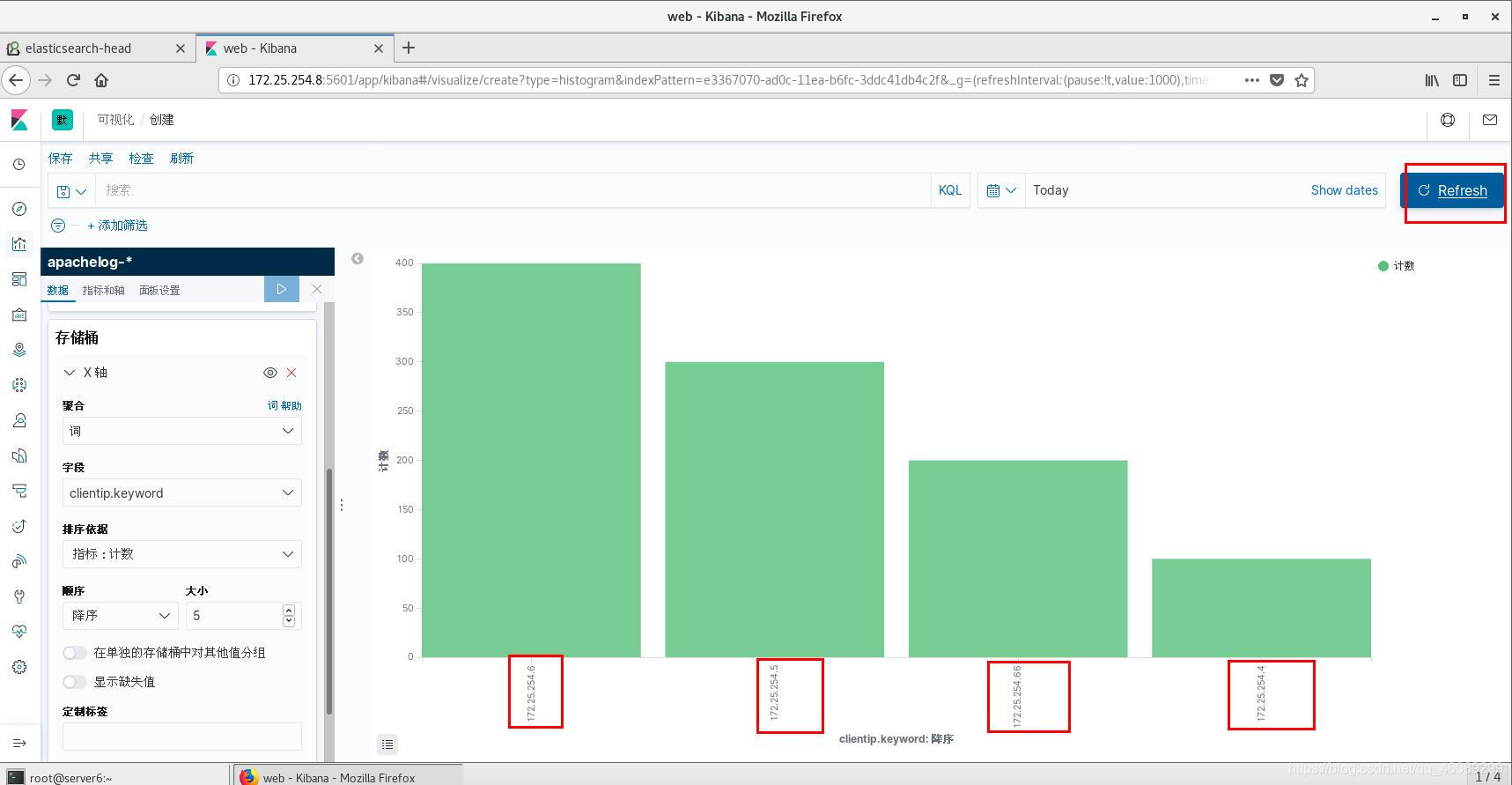Open the saved query menu dropdown
1512x785 pixels.
point(71,190)
